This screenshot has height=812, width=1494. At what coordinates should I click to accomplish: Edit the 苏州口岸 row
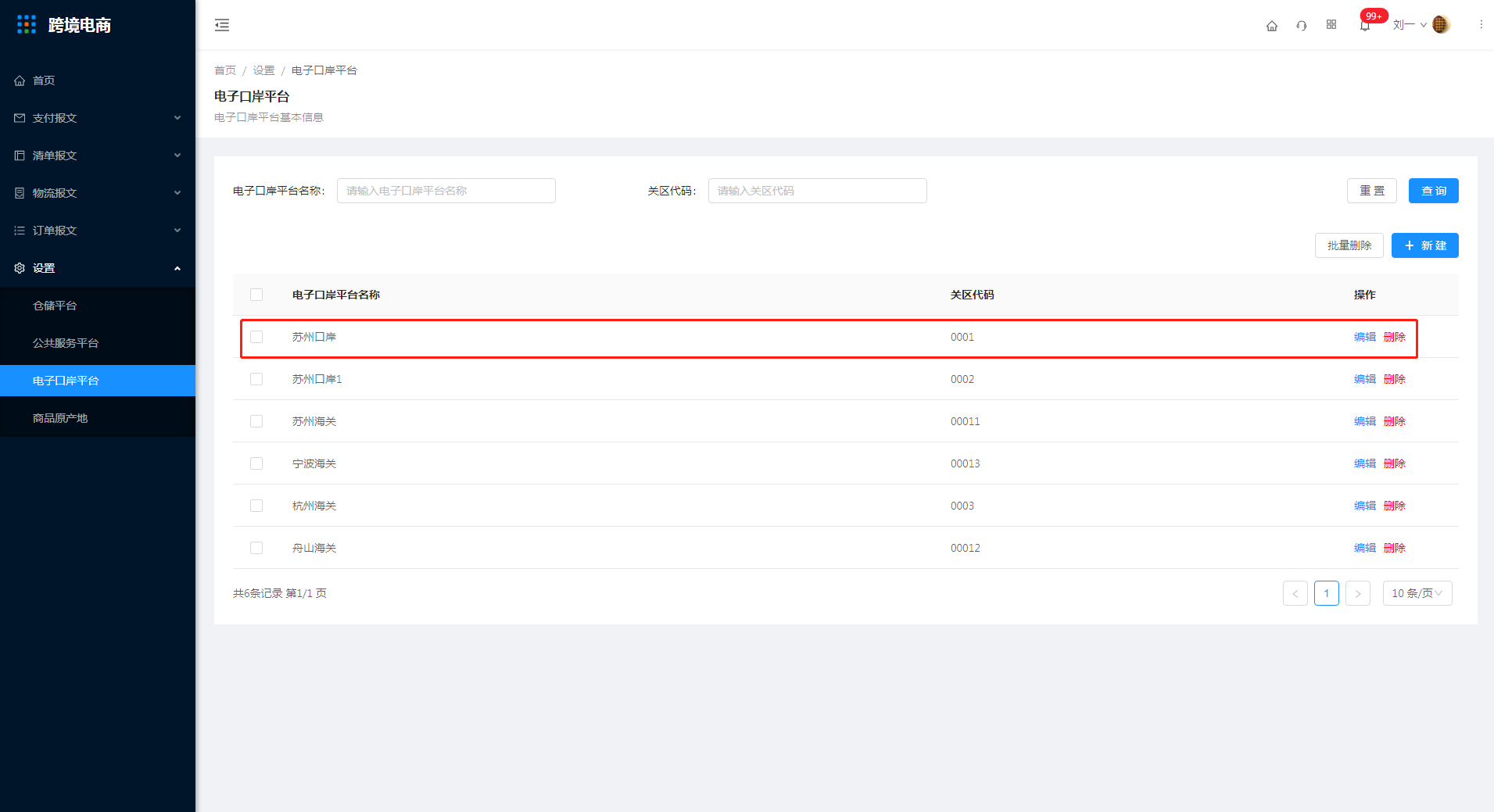1365,337
